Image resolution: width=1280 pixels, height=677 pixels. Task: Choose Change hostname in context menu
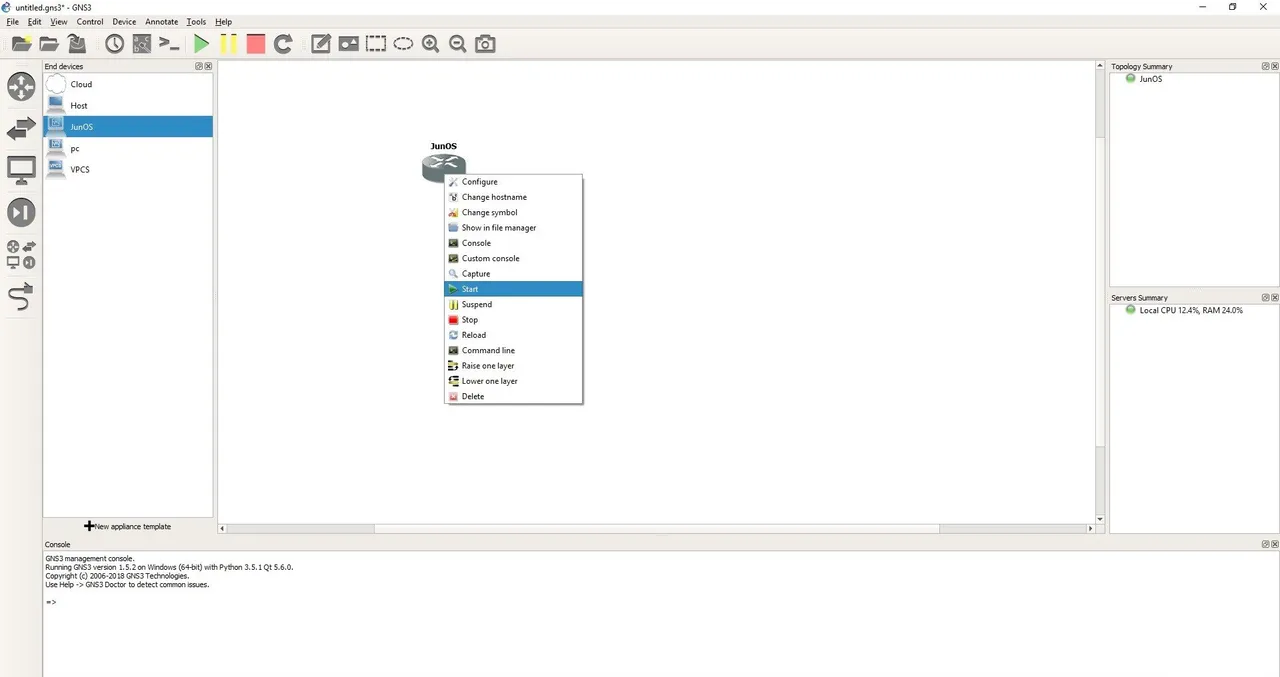513,197
